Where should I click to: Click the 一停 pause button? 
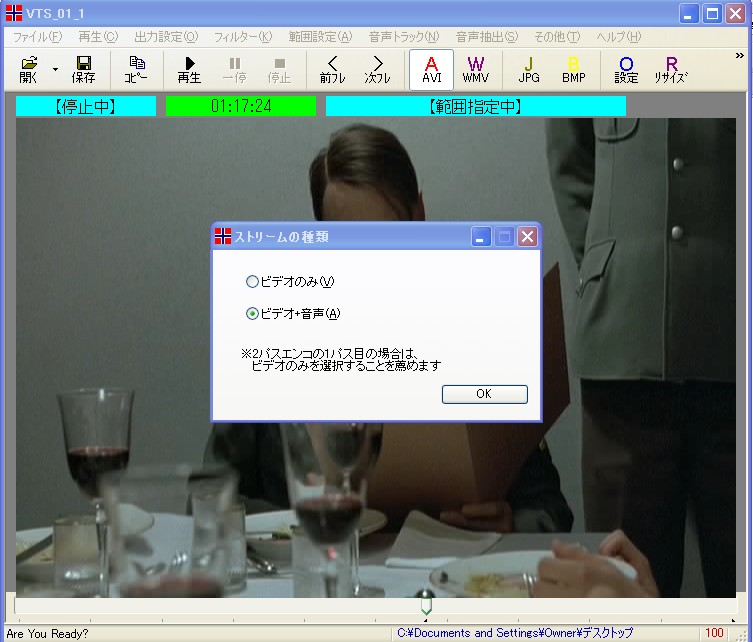tap(234, 70)
